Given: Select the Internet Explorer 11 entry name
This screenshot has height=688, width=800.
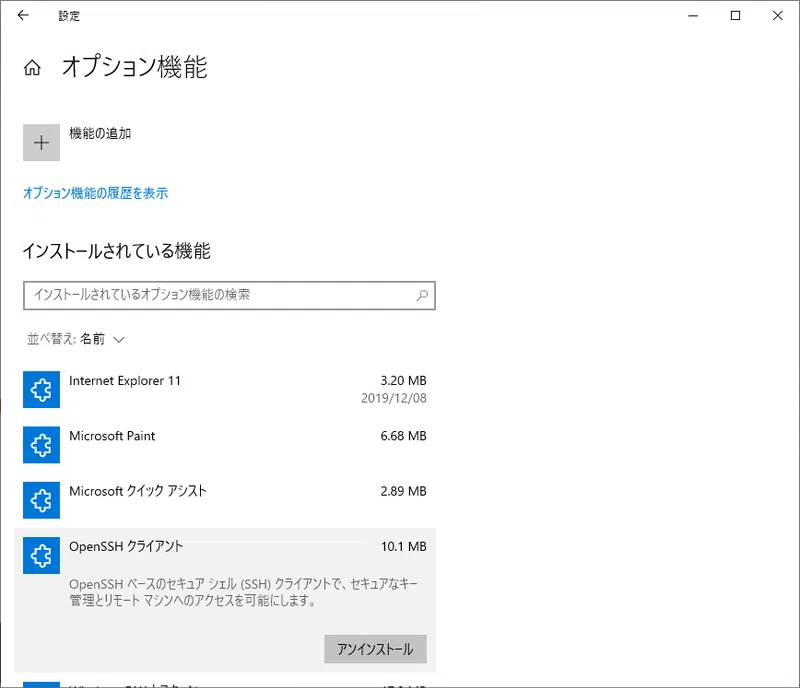Looking at the screenshot, I should click(x=125, y=381).
